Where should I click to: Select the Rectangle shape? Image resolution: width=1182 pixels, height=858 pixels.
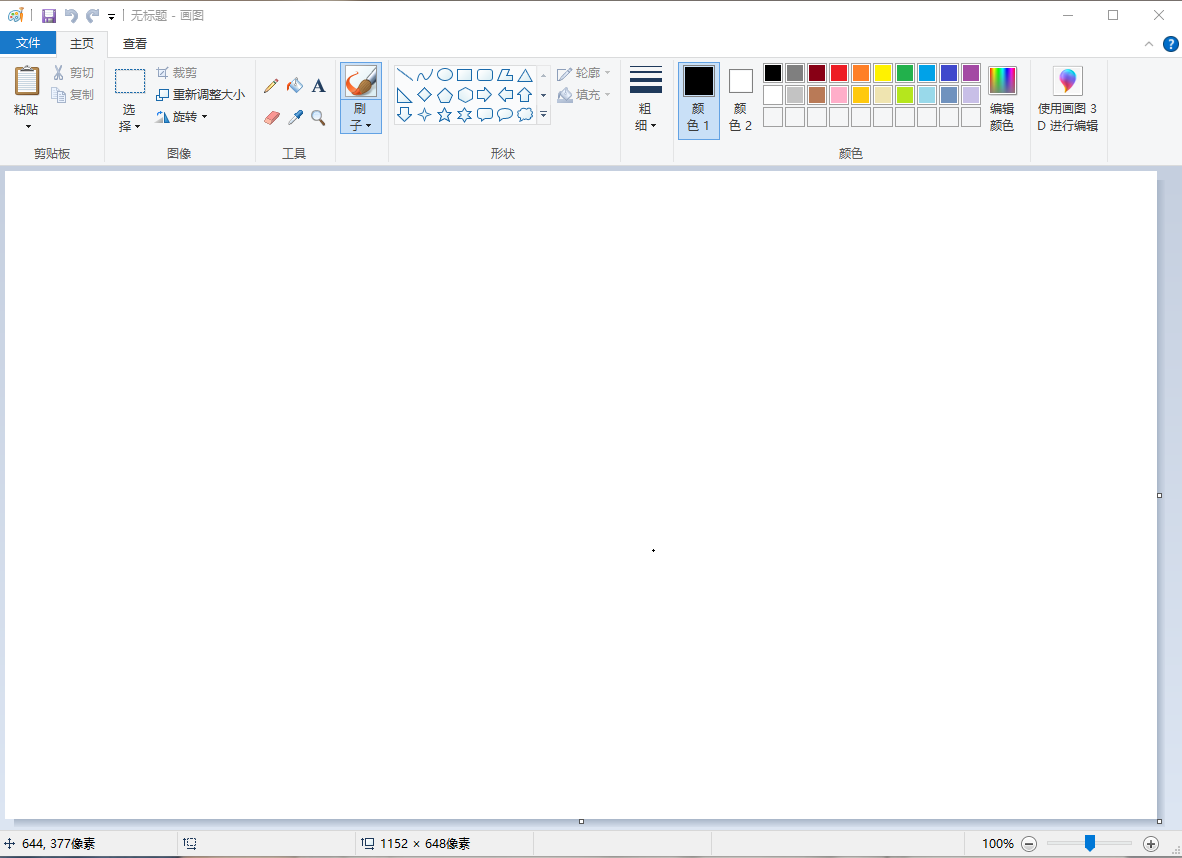(464, 73)
